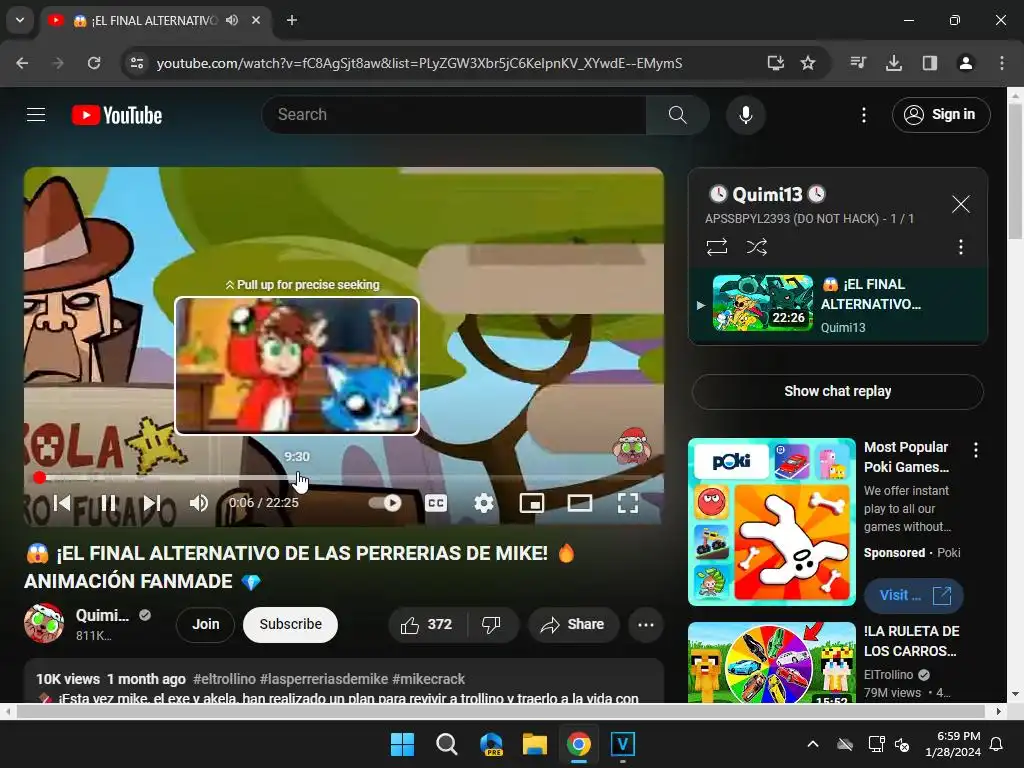Click the #eltrollino hashtag link

point(224,679)
